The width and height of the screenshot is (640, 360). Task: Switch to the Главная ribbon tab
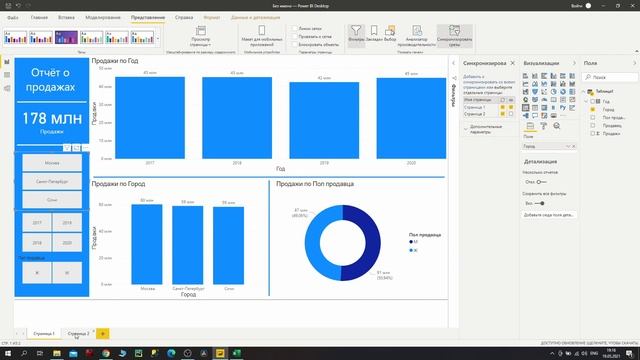point(39,18)
